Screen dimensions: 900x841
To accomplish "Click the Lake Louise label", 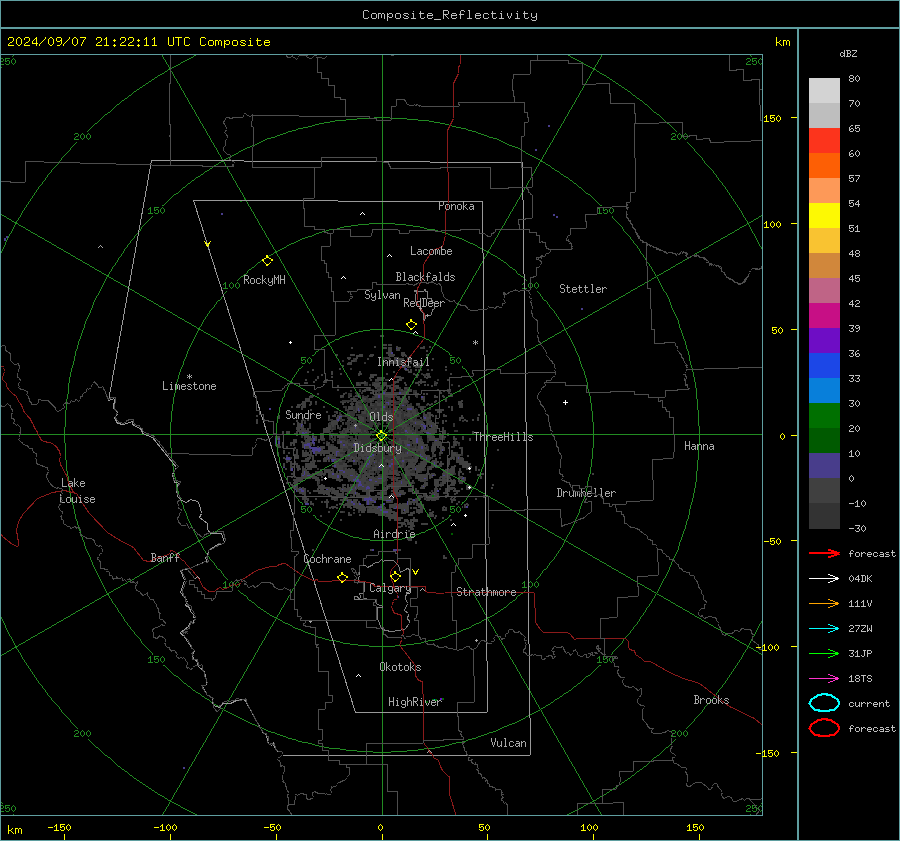I will coord(77,491).
